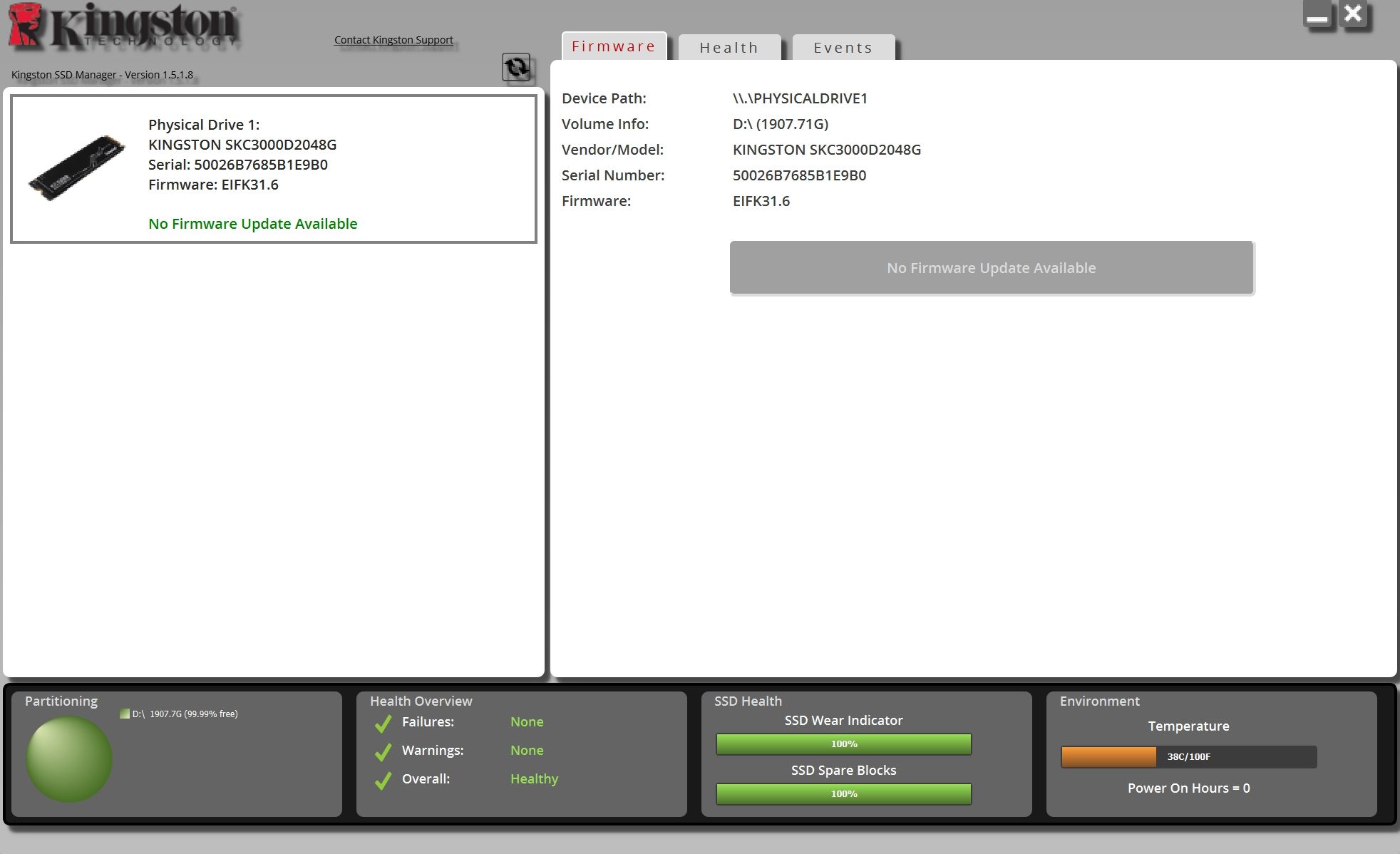Click the D:\ partition legend color square

click(x=125, y=714)
